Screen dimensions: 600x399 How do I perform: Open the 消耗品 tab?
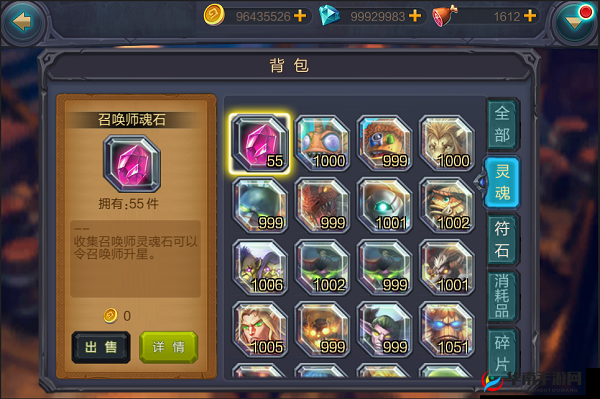pos(502,296)
